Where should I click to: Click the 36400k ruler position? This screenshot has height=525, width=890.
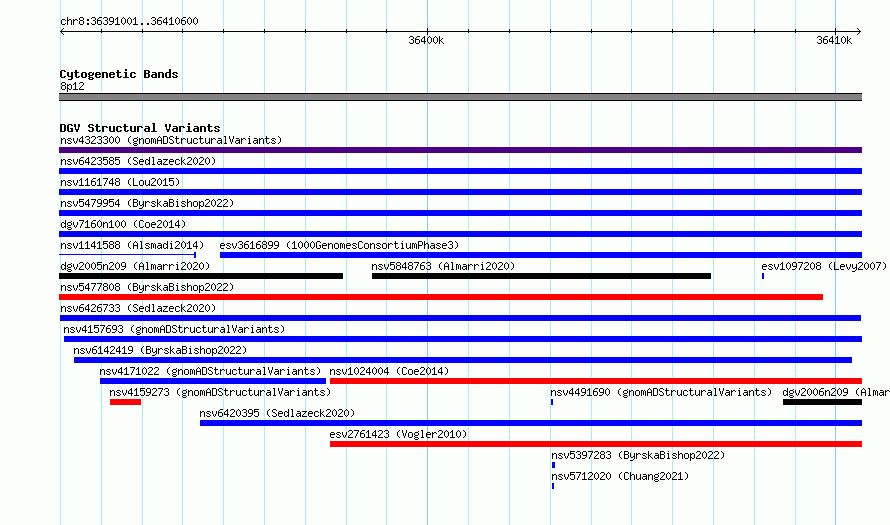tap(426, 40)
